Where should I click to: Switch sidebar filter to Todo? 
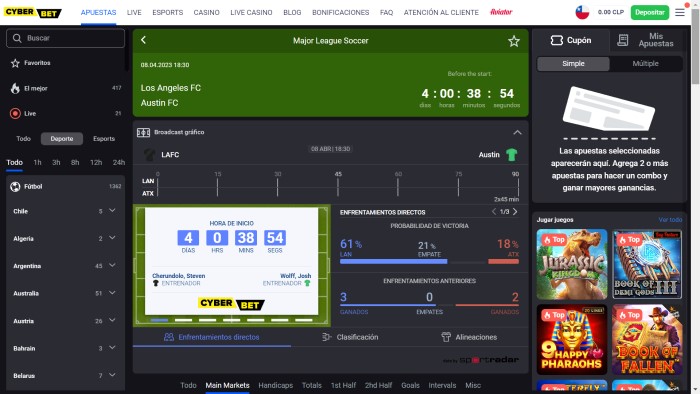(x=24, y=139)
